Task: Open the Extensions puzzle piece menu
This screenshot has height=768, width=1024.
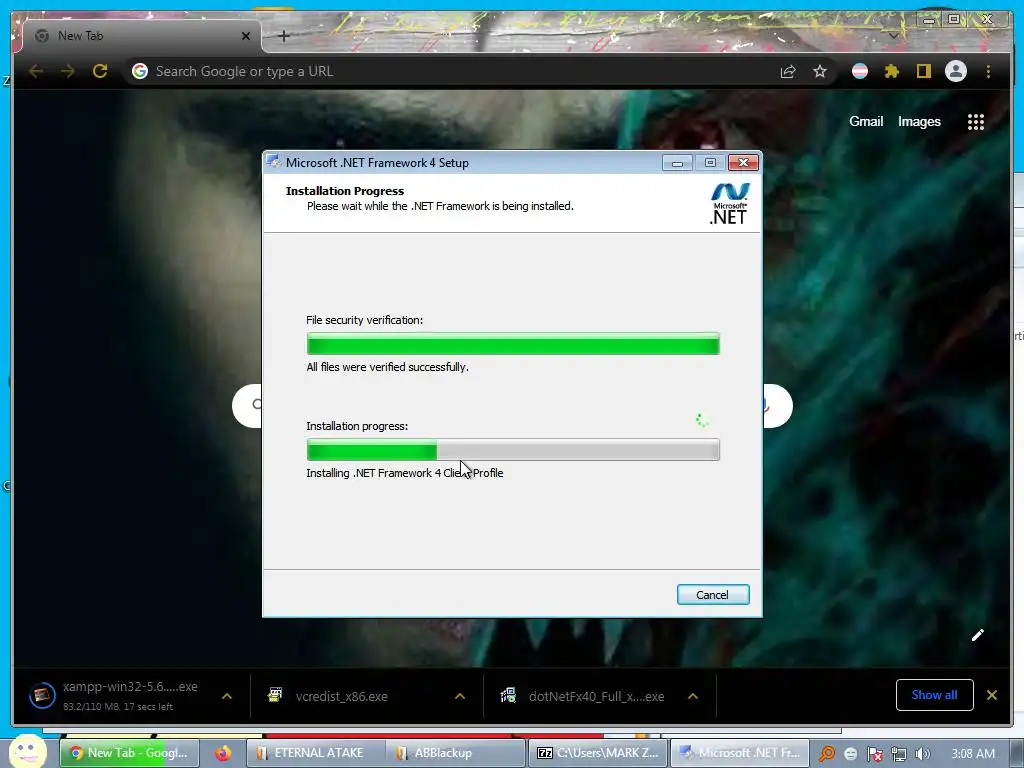Action: point(891,71)
